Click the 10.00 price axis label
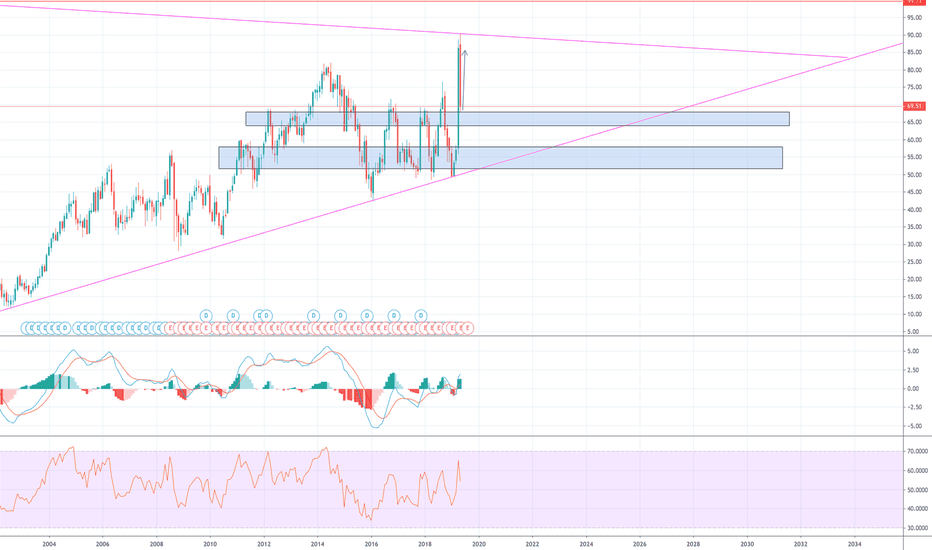The width and height of the screenshot is (932, 550). click(914, 314)
